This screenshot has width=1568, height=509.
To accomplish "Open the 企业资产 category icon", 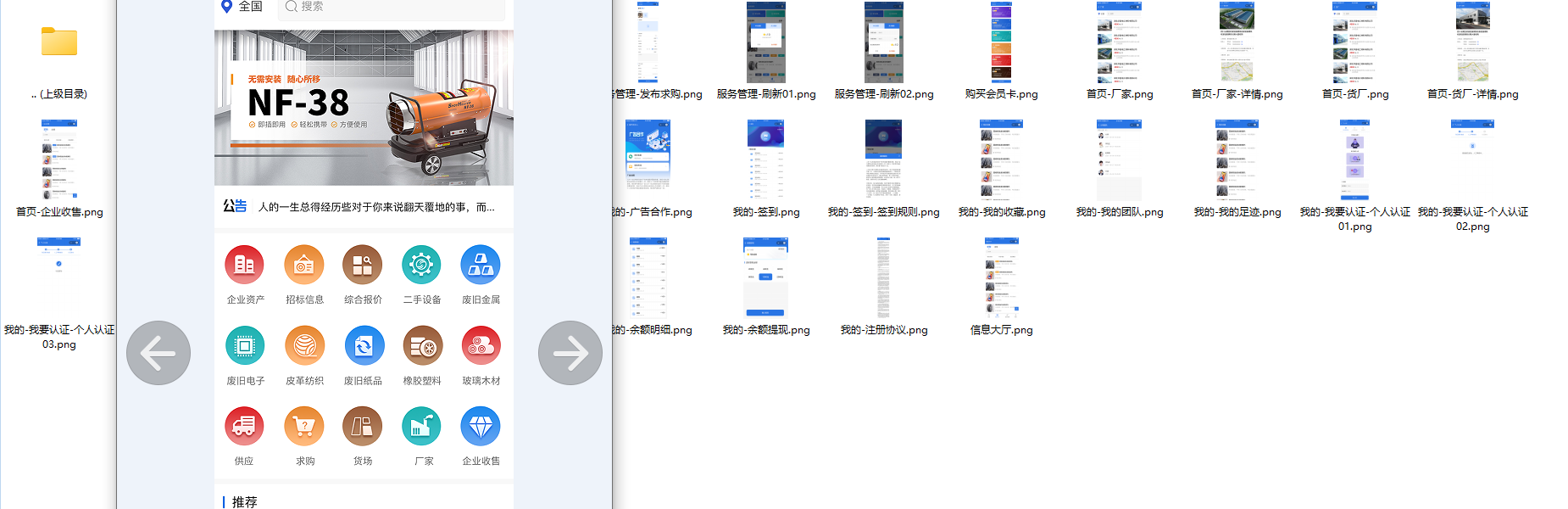I will click(x=244, y=266).
